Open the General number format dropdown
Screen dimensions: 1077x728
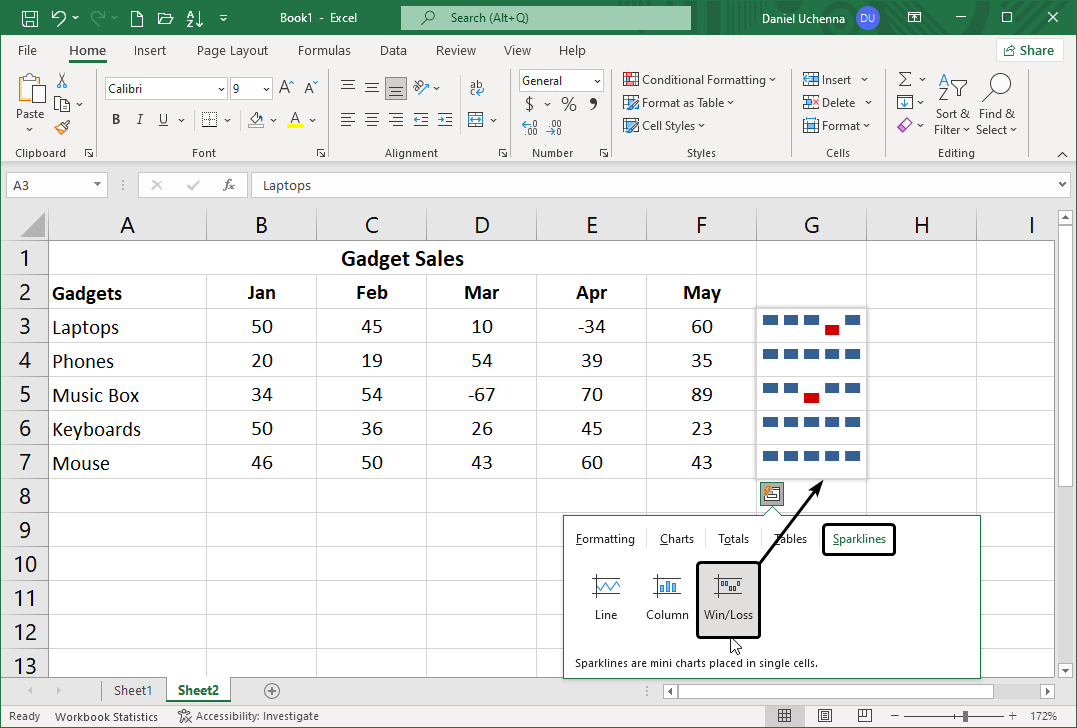597,80
